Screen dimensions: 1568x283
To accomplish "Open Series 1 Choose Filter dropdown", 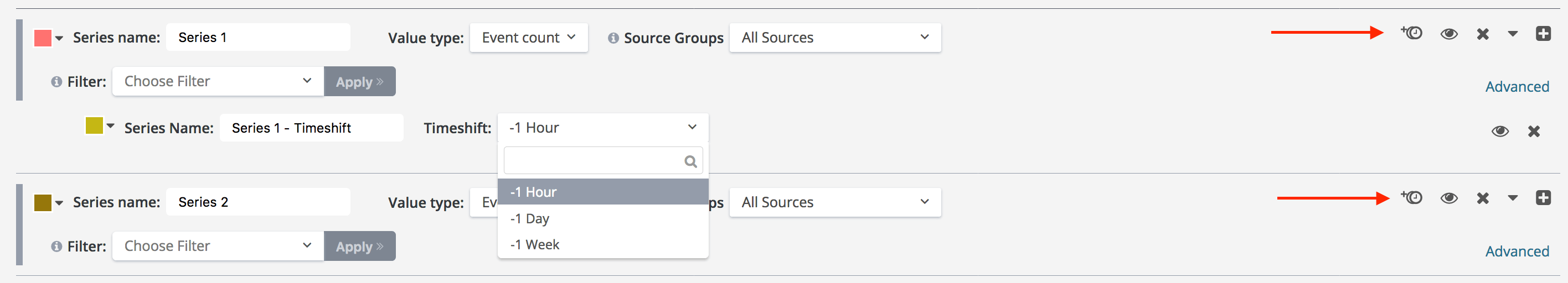I will (217, 81).
